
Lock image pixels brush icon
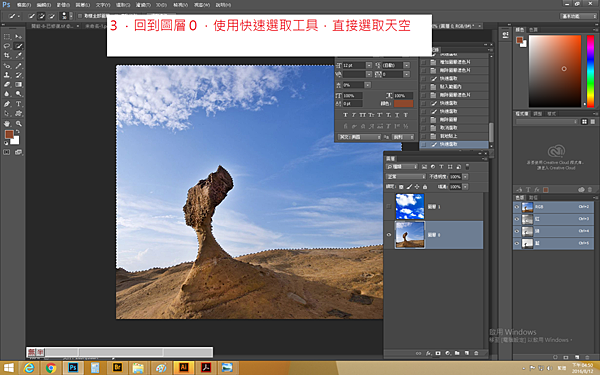pyautogui.click(x=409, y=187)
